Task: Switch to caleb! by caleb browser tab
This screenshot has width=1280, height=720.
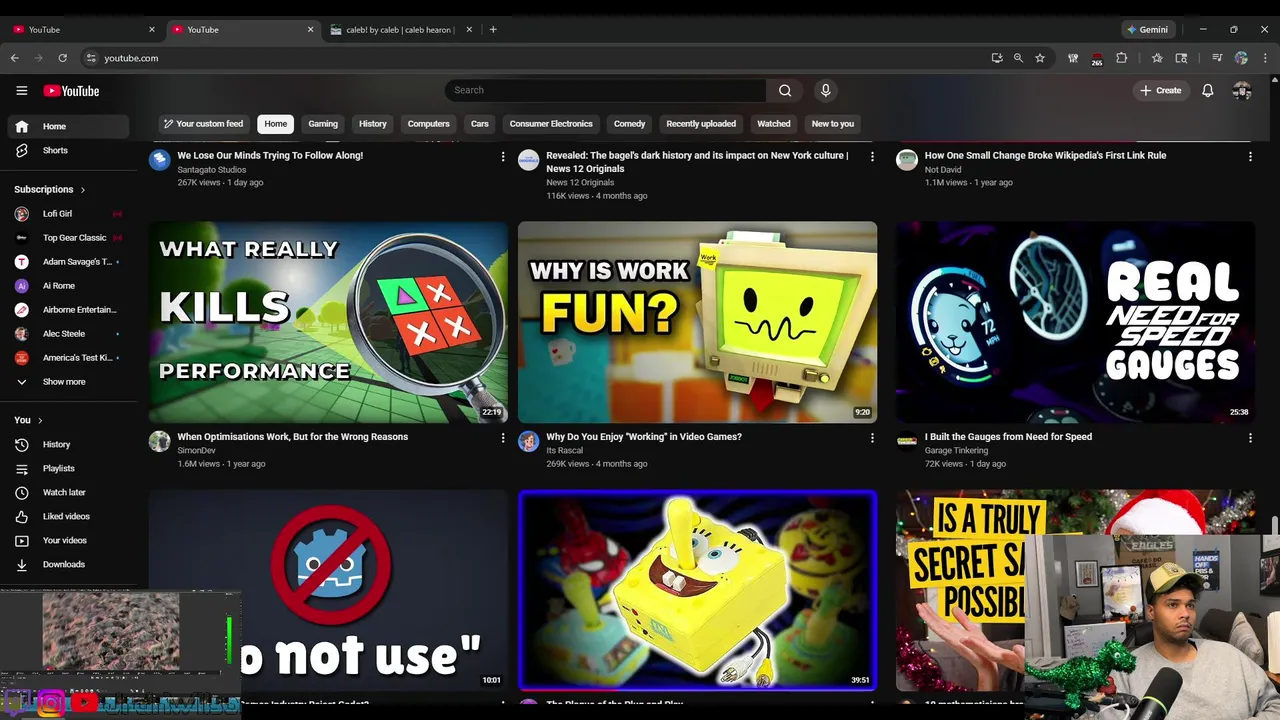Action: (x=400, y=29)
